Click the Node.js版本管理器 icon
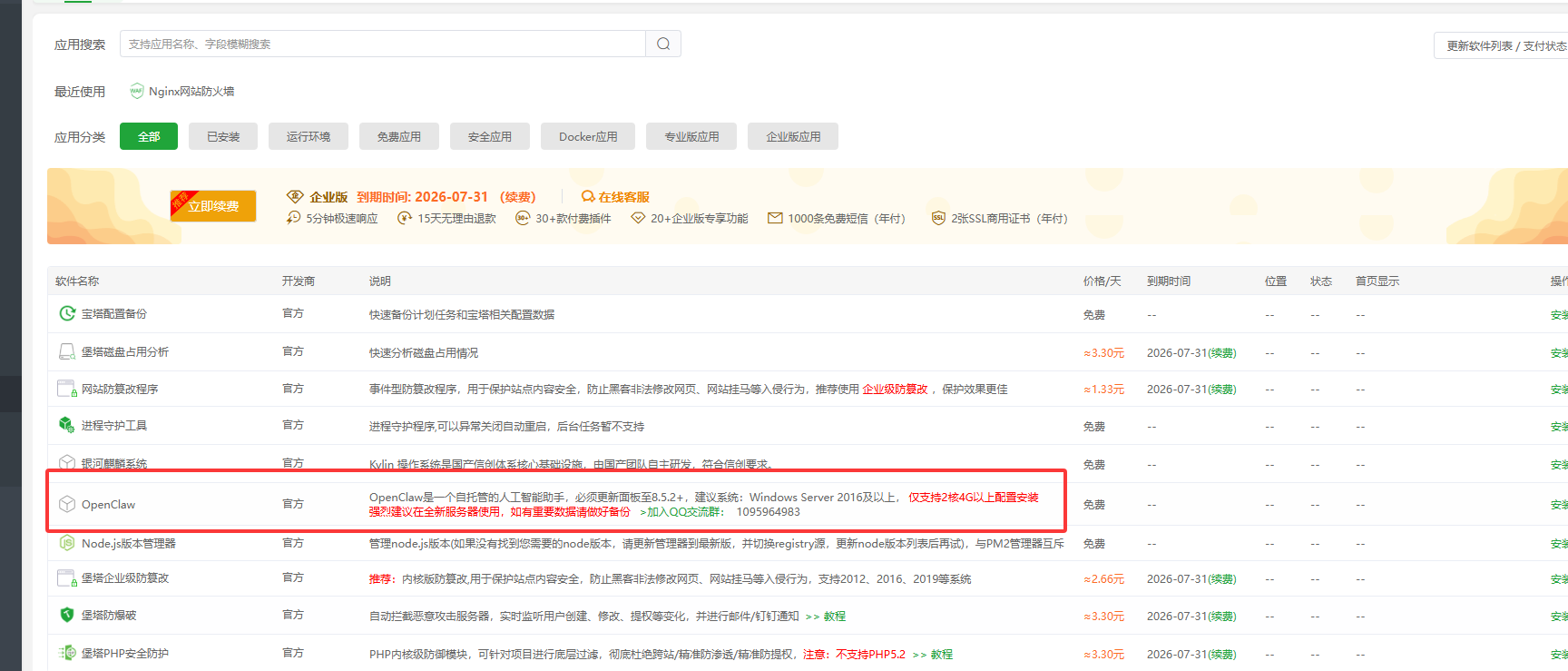Screen dimensions: 1568x671 point(67,543)
